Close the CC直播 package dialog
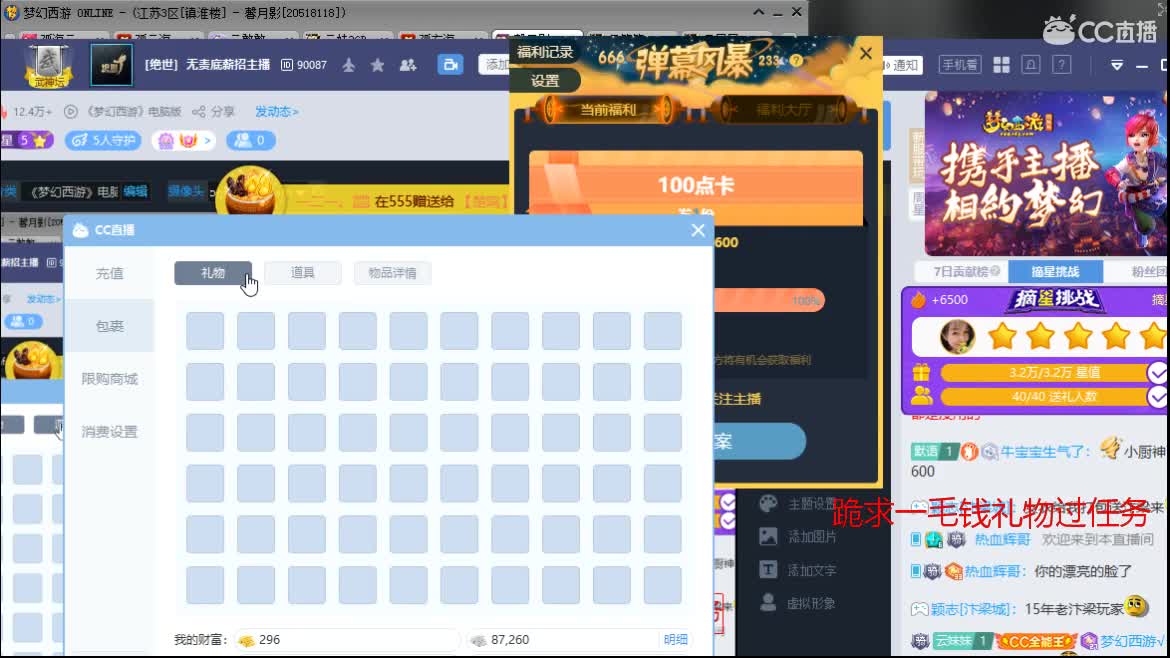Viewport: 1170px width, 658px height. point(698,230)
